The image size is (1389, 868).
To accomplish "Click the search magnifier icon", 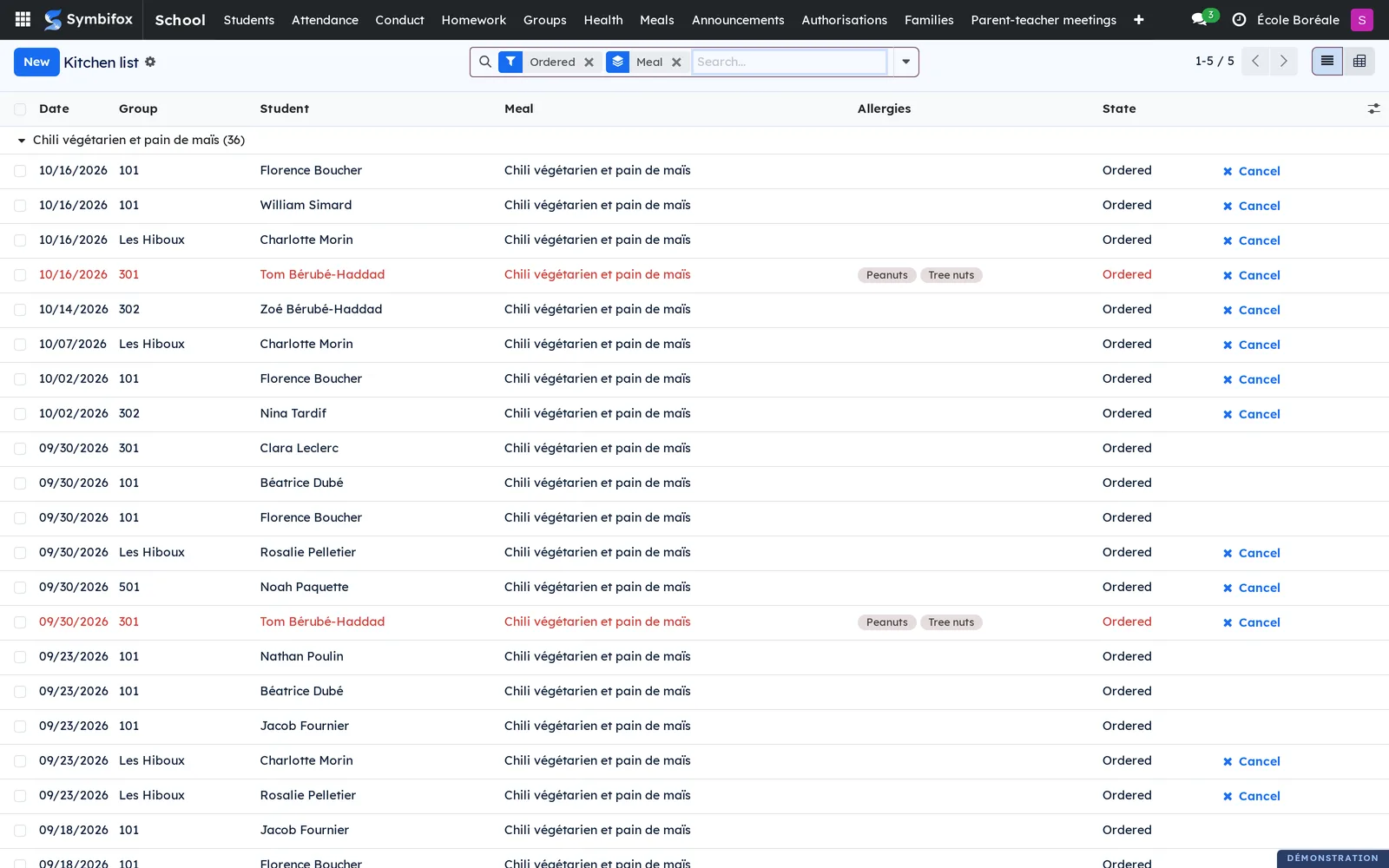I will coord(485,62).
